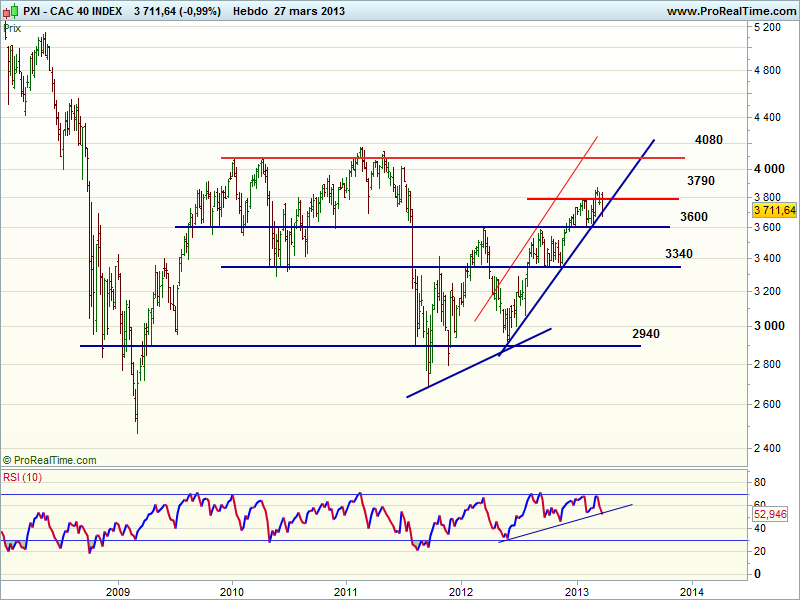Screen dimensions: 800x600
Task: Click the © ProRealTime.com watermark
Action: pyautogui.click(x=50, y=460)
